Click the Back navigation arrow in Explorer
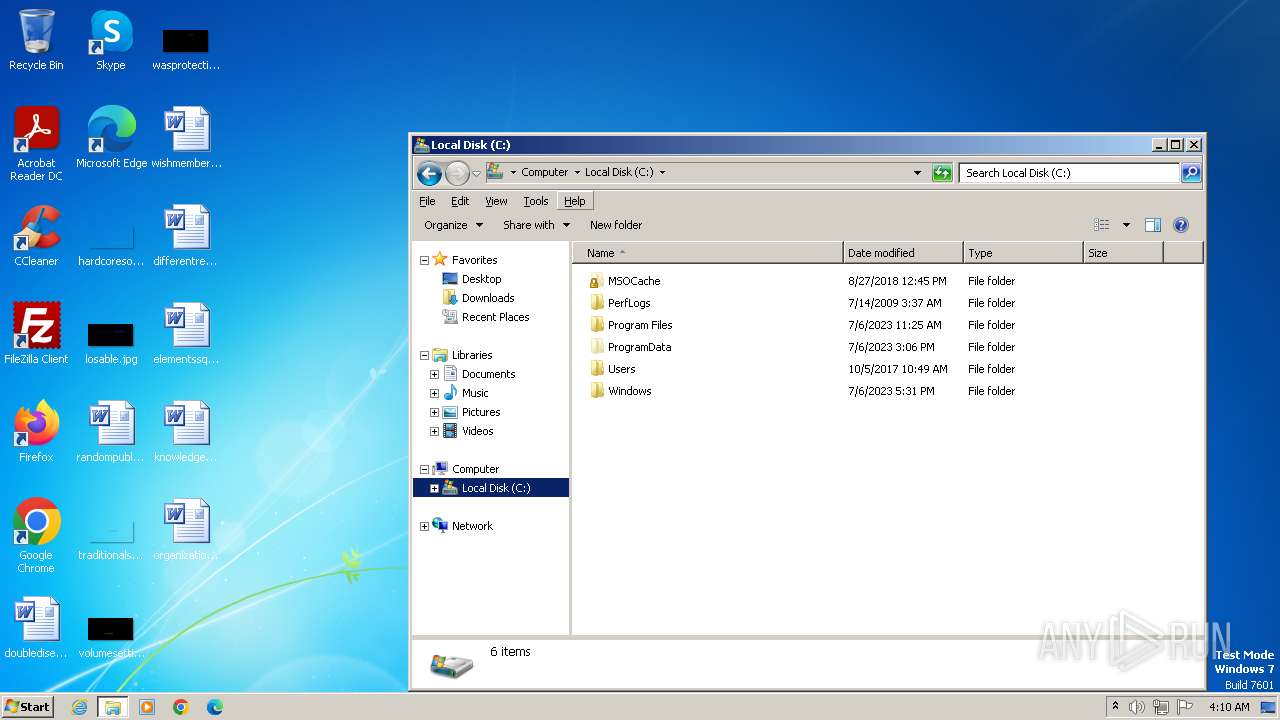Image resolution: width=1280 pixels, height=720 pixels. coord(429,173)
